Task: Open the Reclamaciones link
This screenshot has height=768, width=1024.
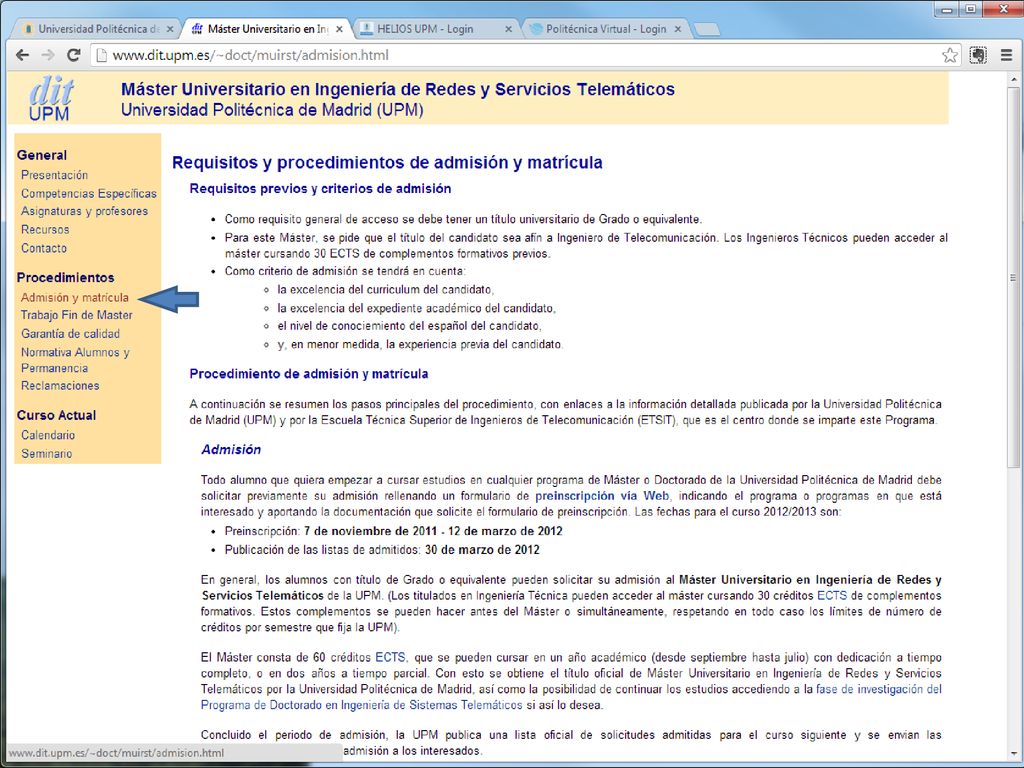Action: [60, 385]
